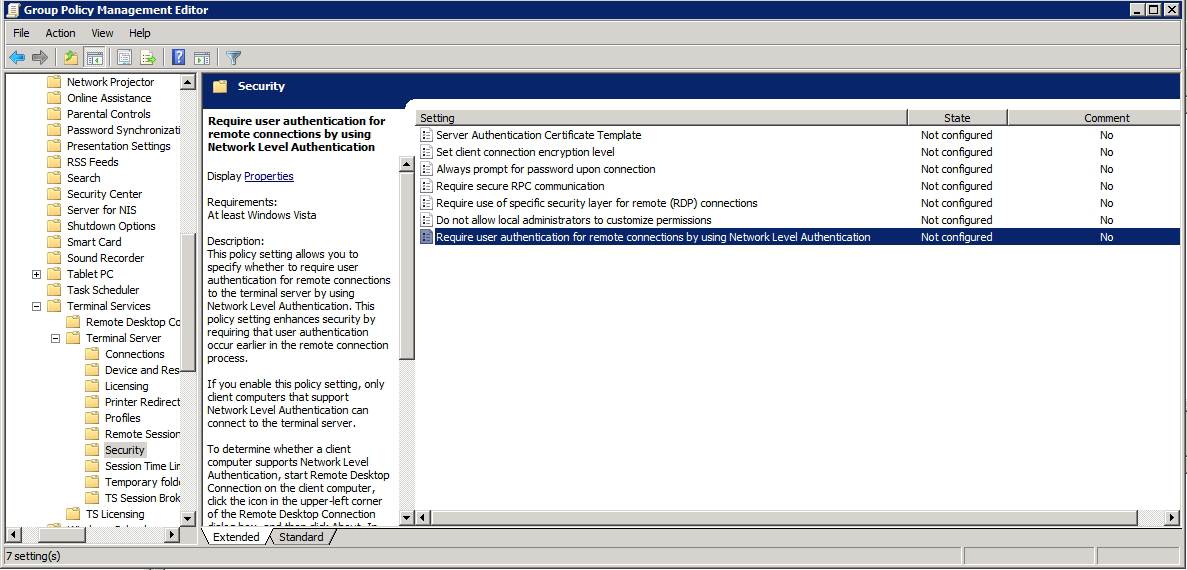Select the Licensing folder in tree
The height and width of the screenshot is (570, 1187).
coord(126,386)
